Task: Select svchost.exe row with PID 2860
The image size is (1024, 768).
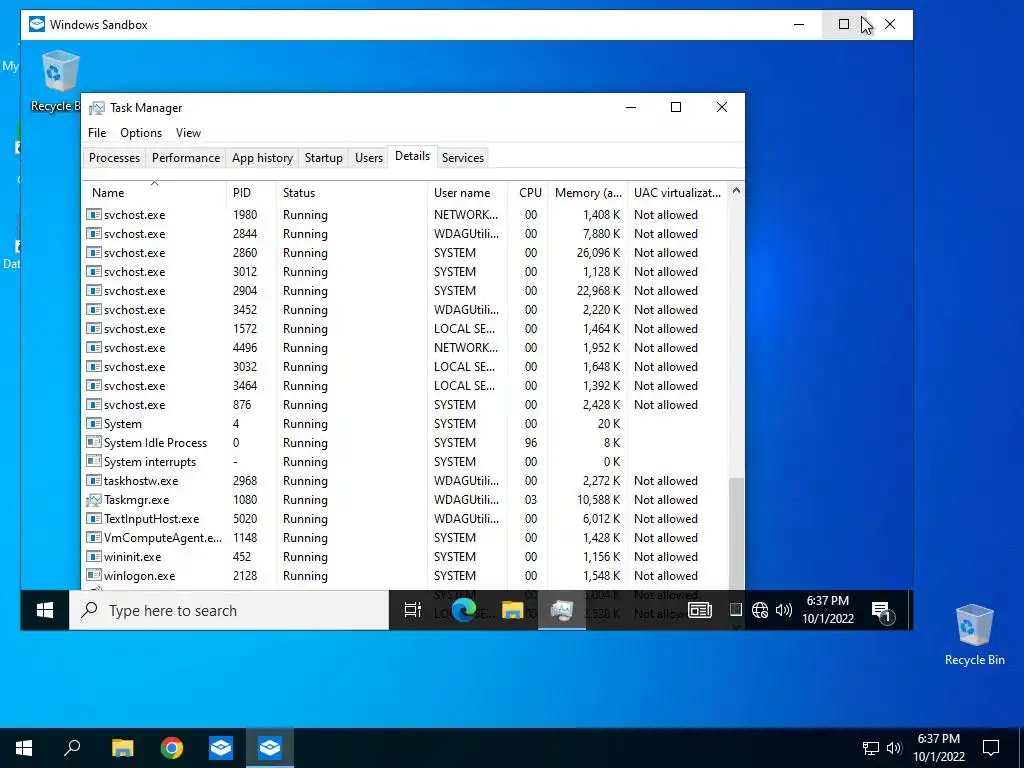Action: pos(406,253)
